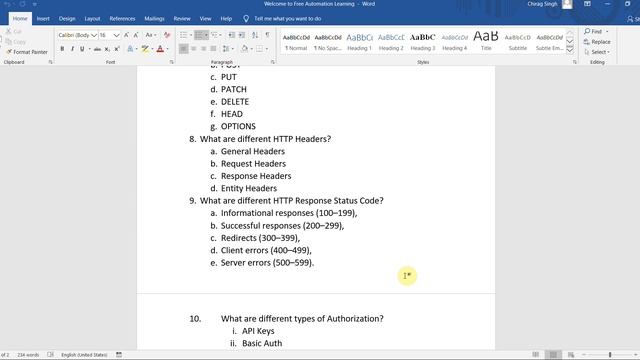Image resolution: width=640 pixels, height=360 pixels.
Task: Toggle Italic formatting
Action: pyautogui.click(x=72, y=49)
